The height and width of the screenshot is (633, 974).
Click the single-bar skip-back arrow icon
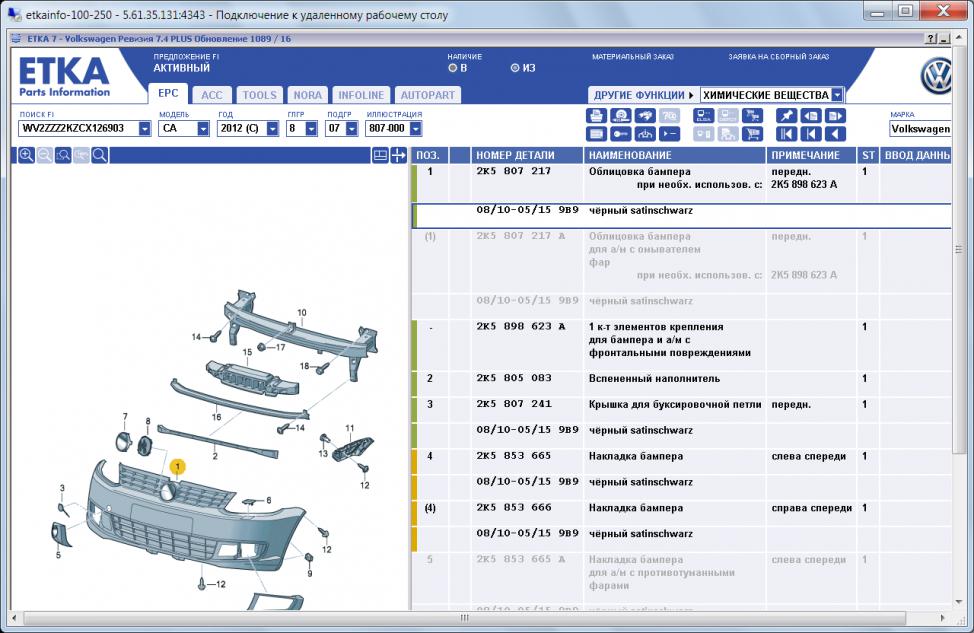pyautogui.click(x=811, y=134)
